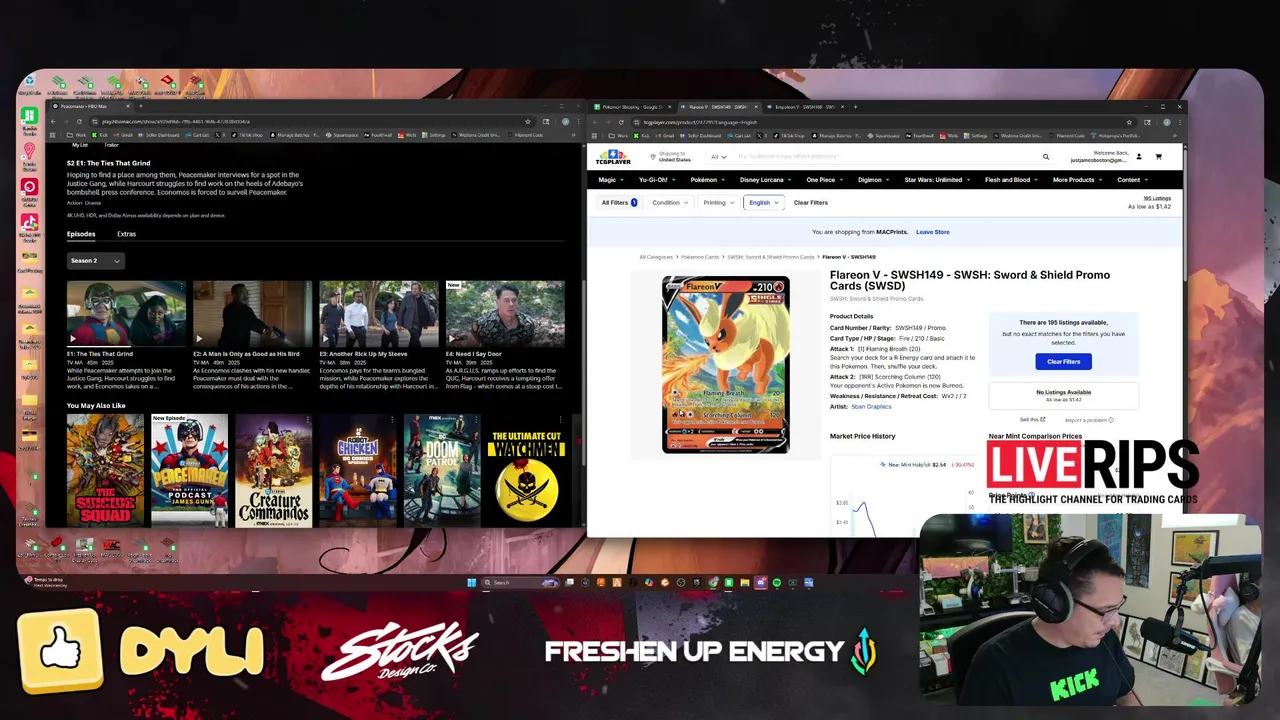The width and height of the screenshot is (1280, 720).
Task: Reload the HBO Max page
Action: coord(79,122)
